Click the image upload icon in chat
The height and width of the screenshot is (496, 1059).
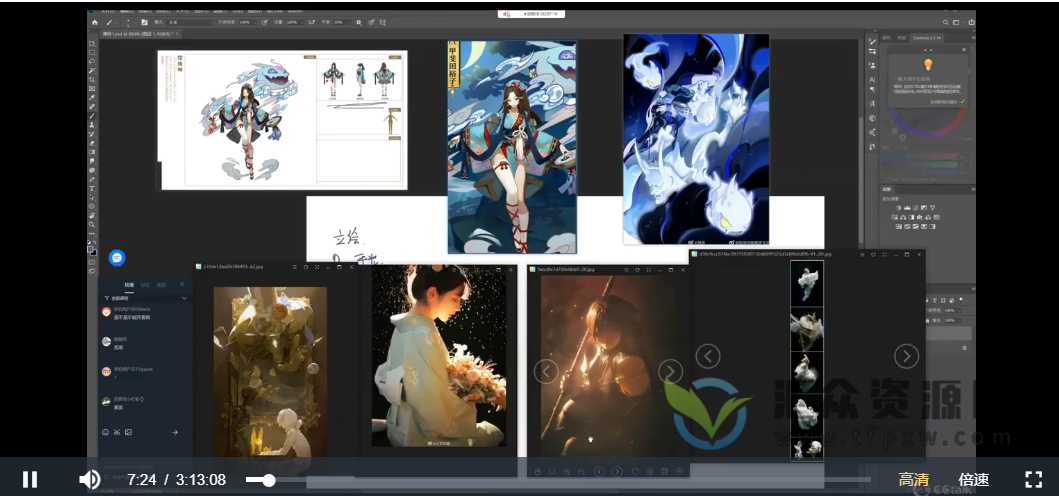pos(128,432)
